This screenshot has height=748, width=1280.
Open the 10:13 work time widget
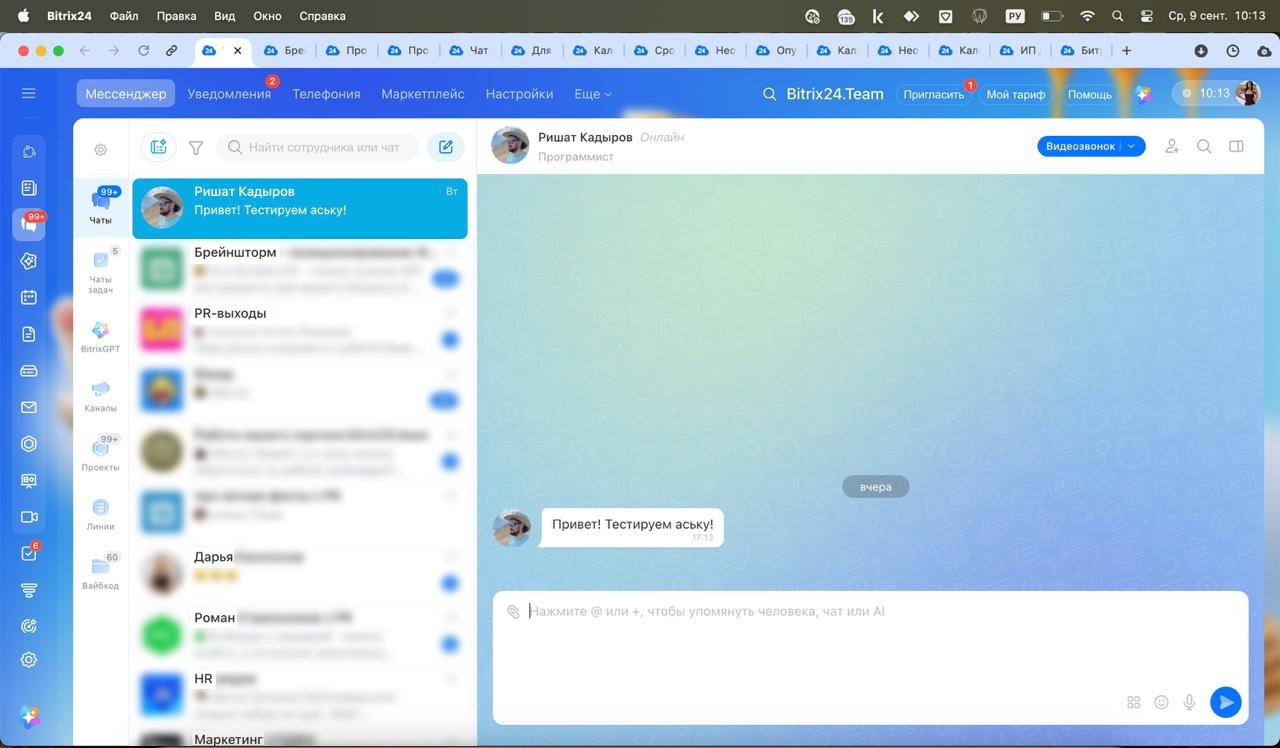(x=1206, y=93)
